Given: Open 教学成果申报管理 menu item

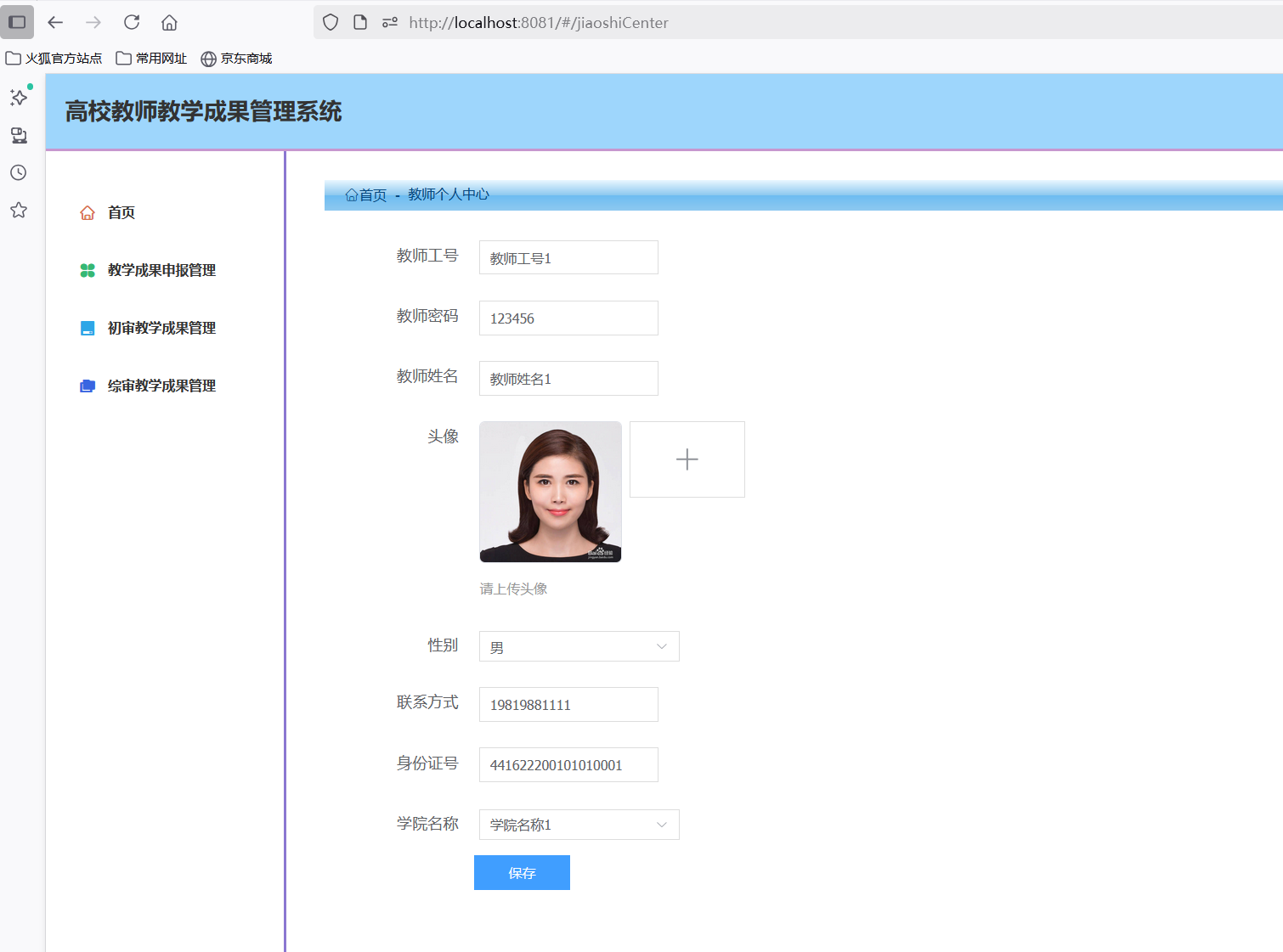Looking at the screenshot, I should [x=161, y=270].
